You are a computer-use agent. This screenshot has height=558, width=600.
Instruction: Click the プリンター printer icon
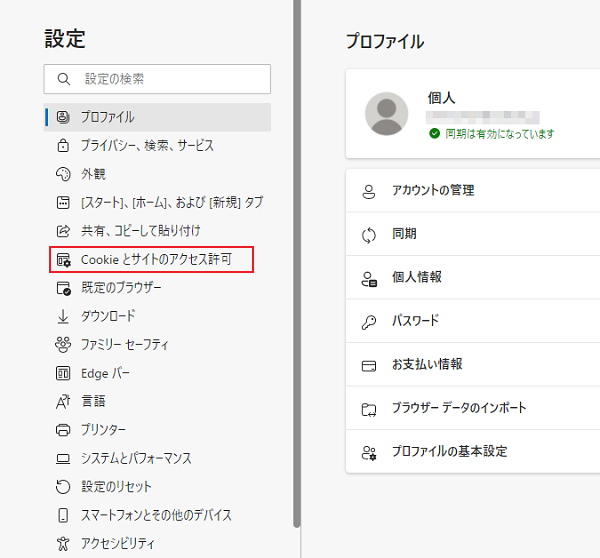tap(62, 430)
